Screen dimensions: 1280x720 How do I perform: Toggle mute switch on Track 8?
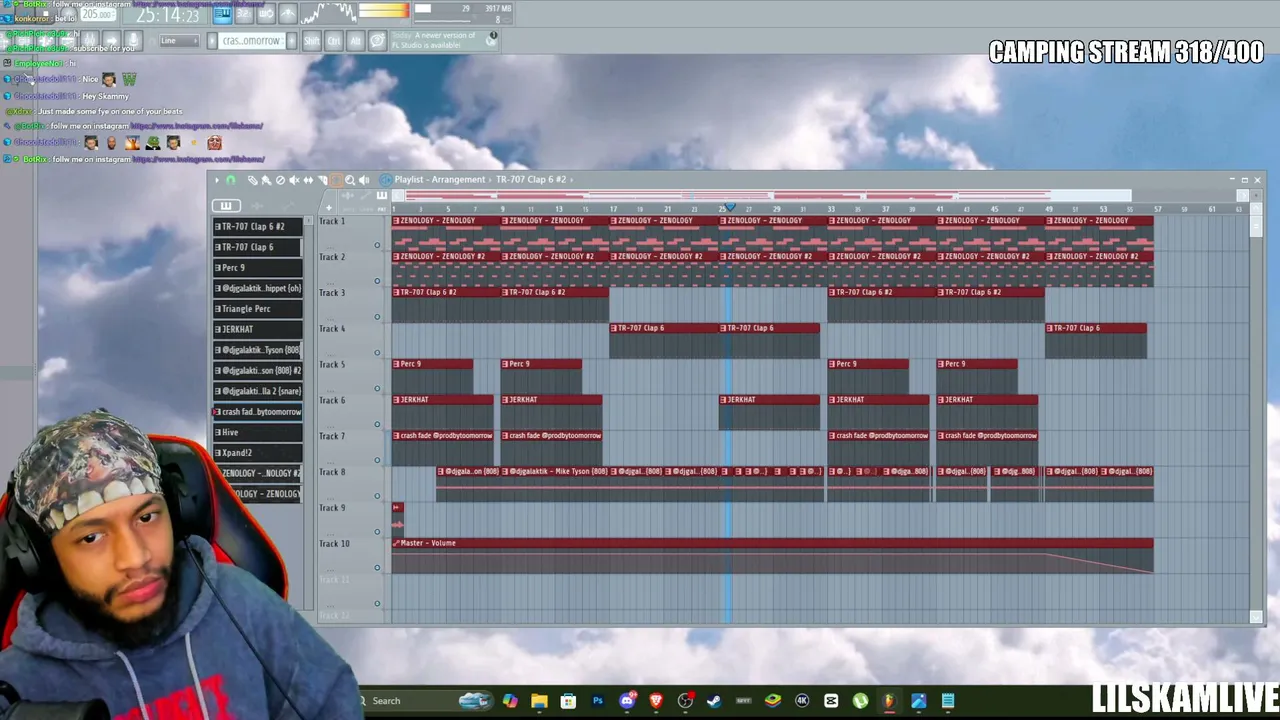click(x=377, y=496)
